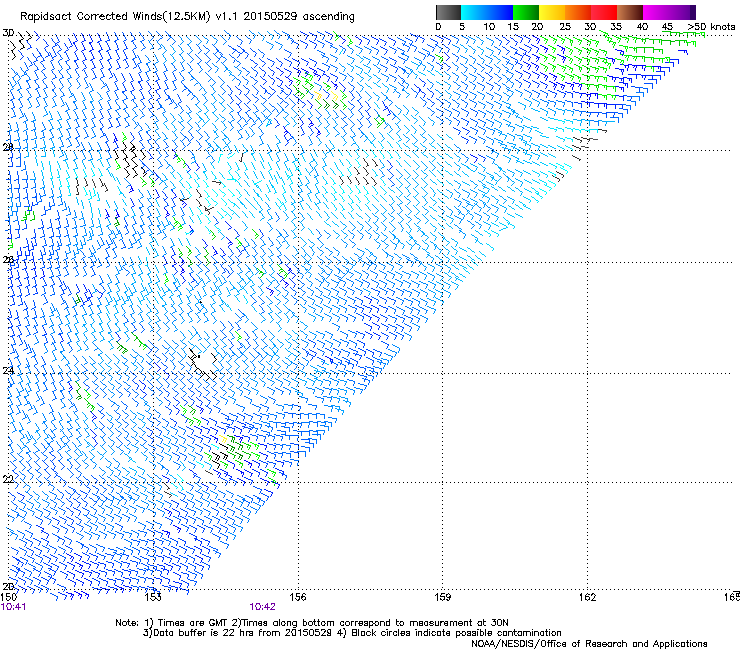The height and width of the screenshot is (650, 740).
Task: Click the longitude label 156
Action: point(298,597)
